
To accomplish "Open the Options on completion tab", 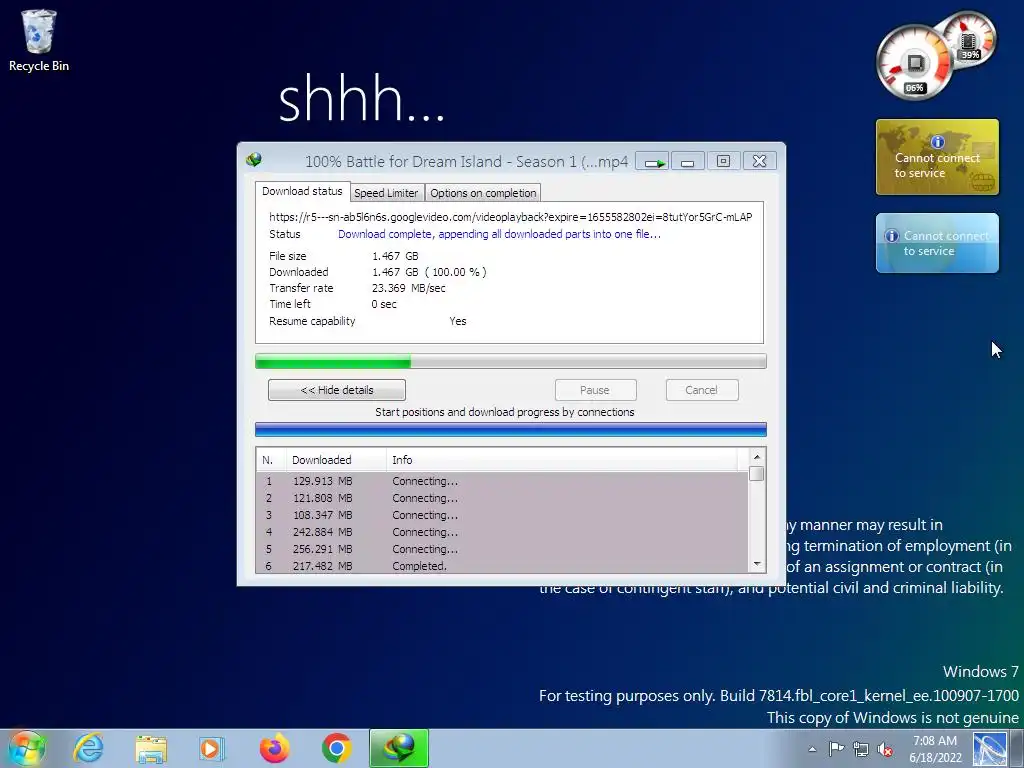I will 483,193.
